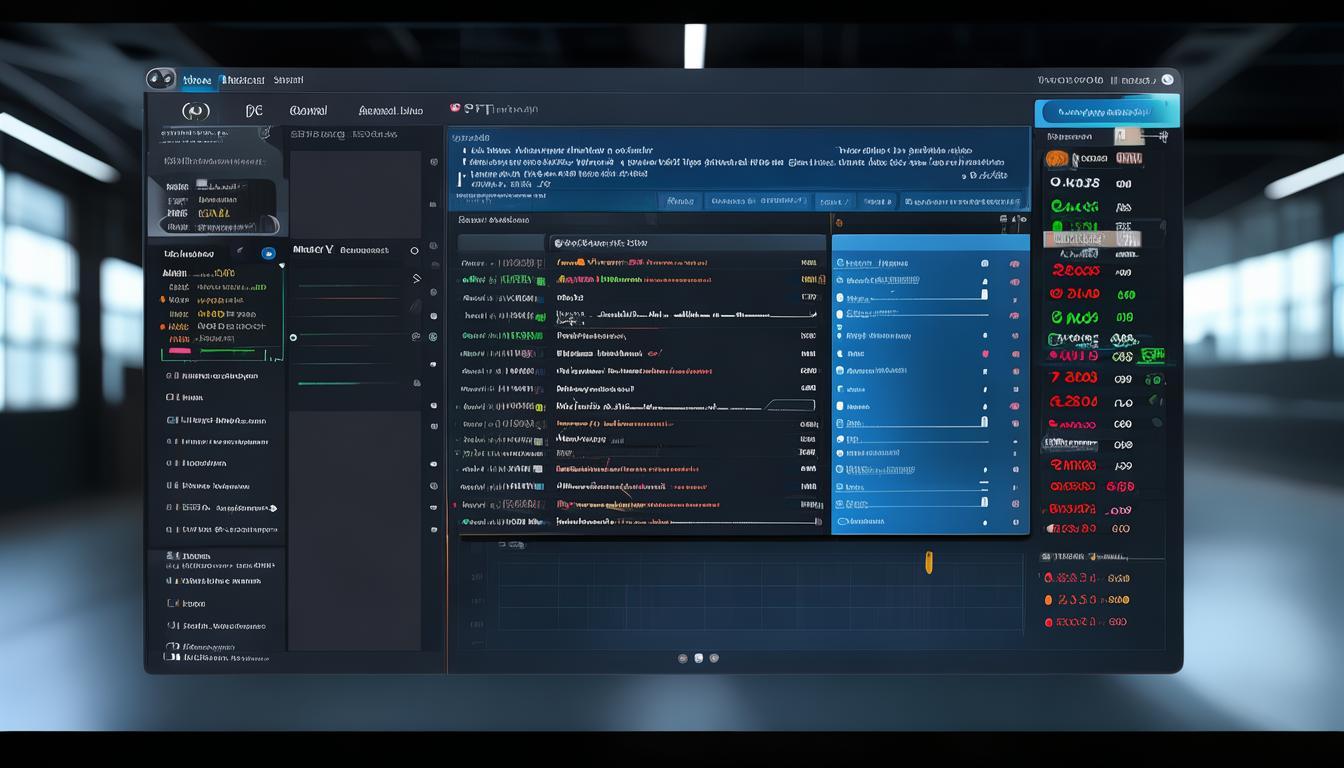
Task: Open the first menu in the title bar
Action: coord(197,80)
